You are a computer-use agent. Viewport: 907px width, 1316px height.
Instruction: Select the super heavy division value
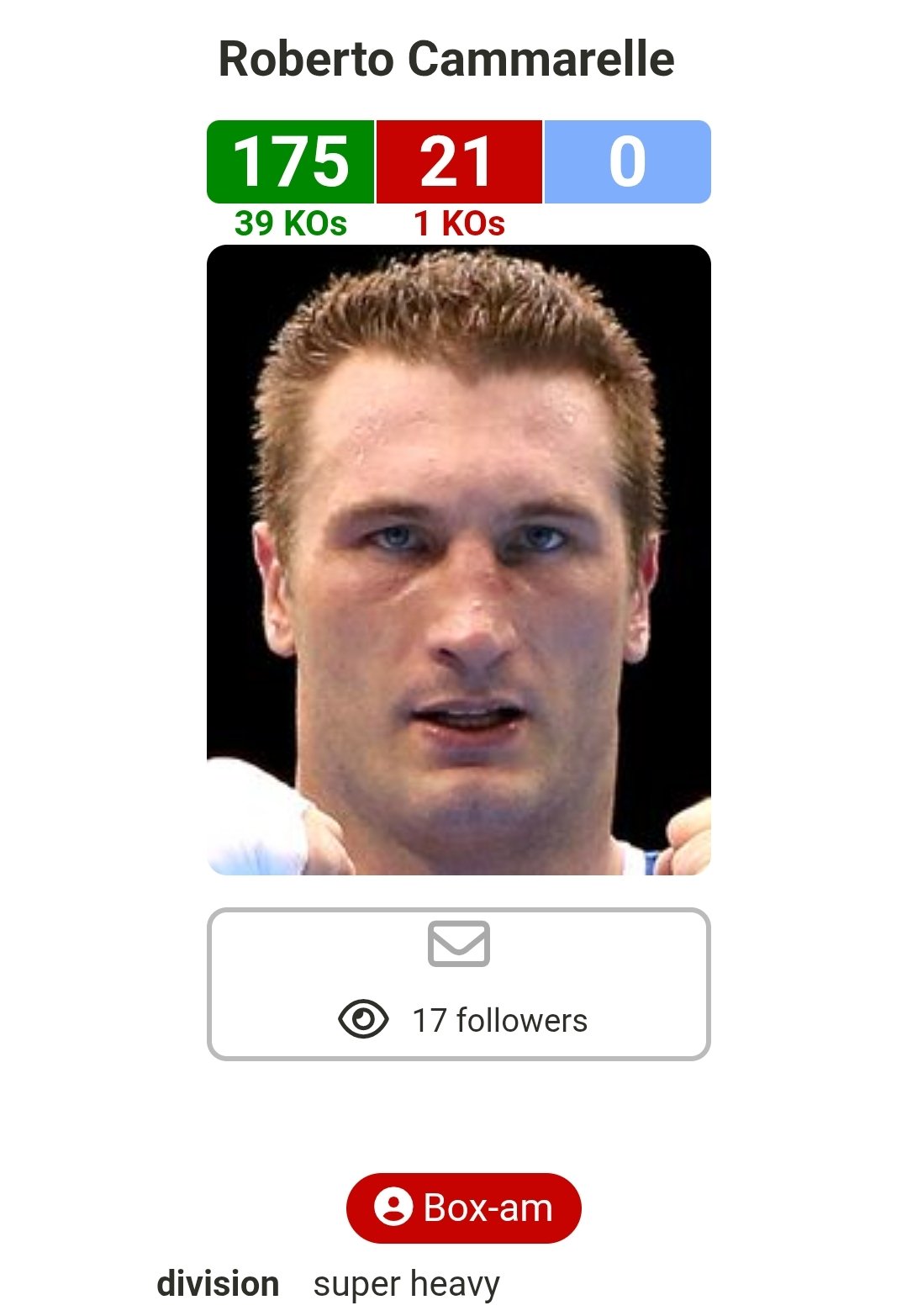pyautogui.click(x=407, y=1285)
